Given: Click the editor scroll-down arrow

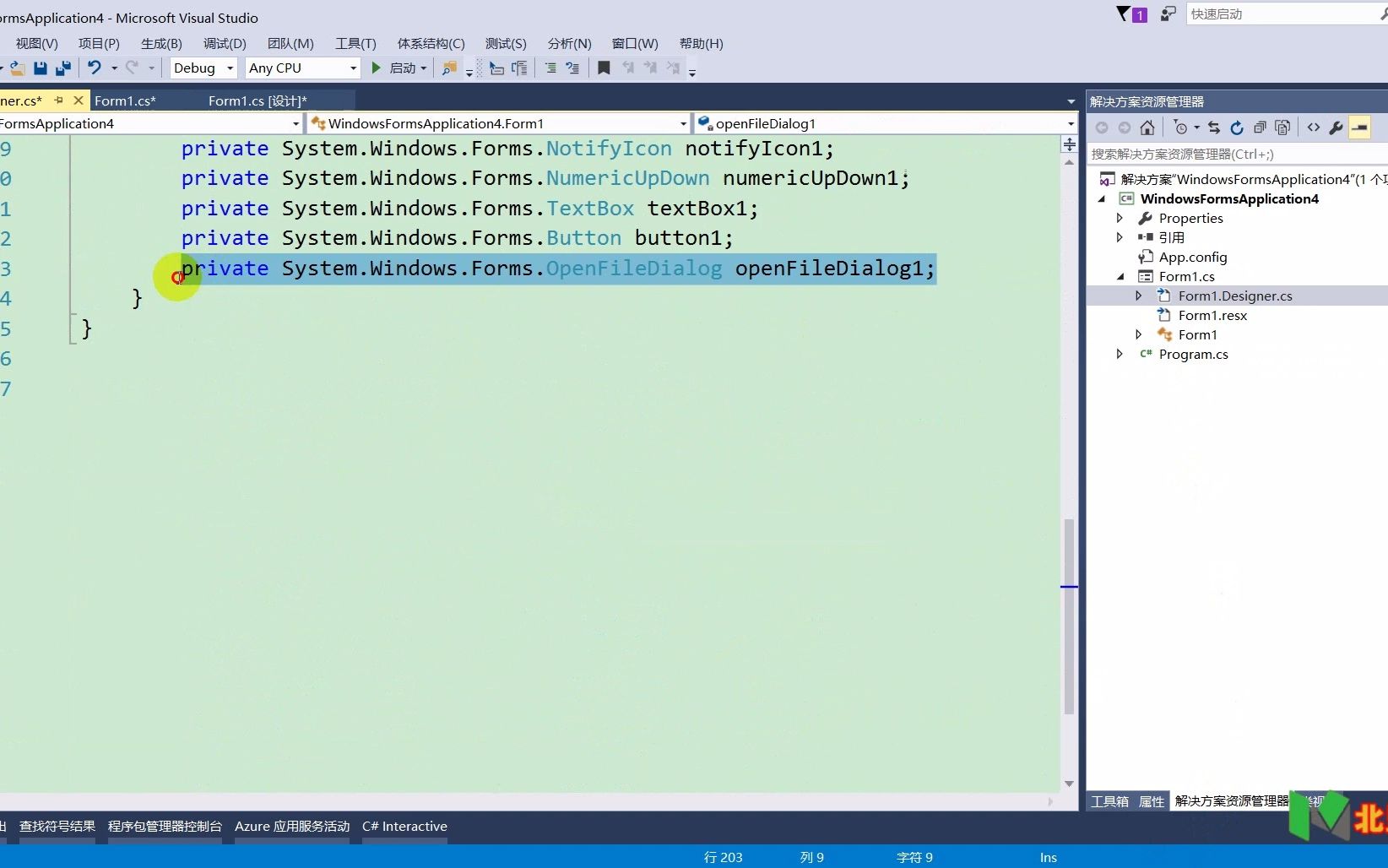Looking at the screenshot, I should click(x=1069, y=784).
